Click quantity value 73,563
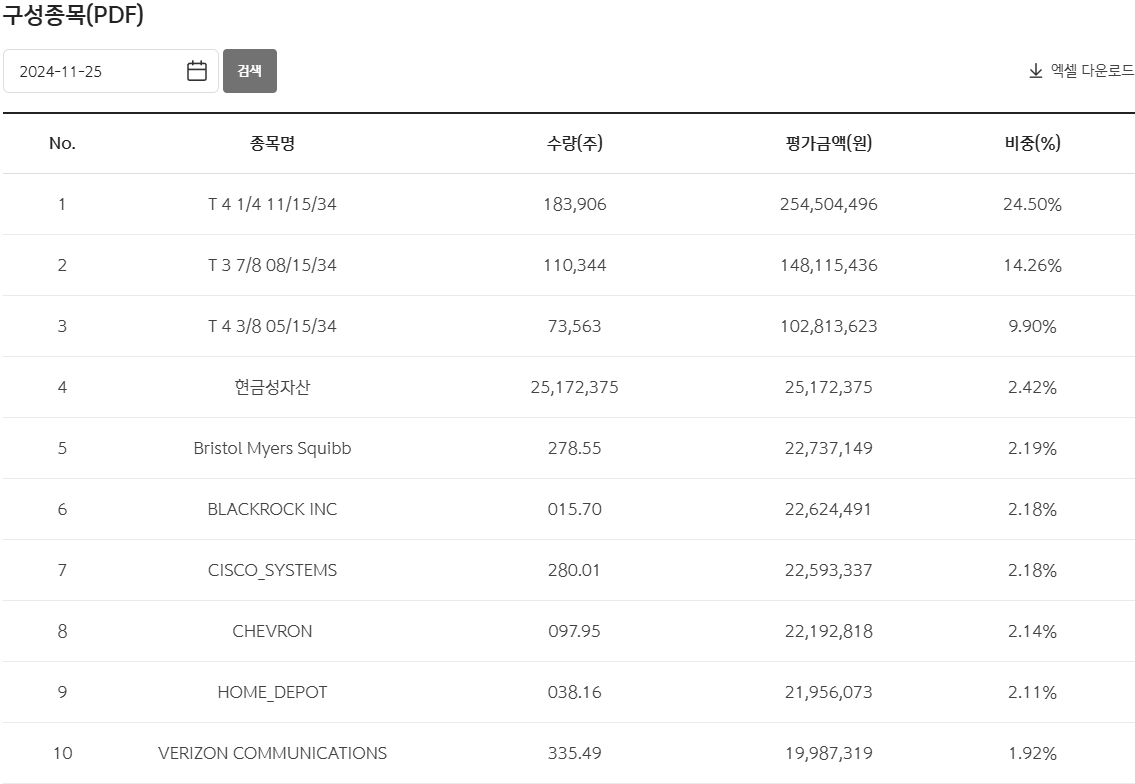Screen dimensions: 1135x784 pos(575,326)
